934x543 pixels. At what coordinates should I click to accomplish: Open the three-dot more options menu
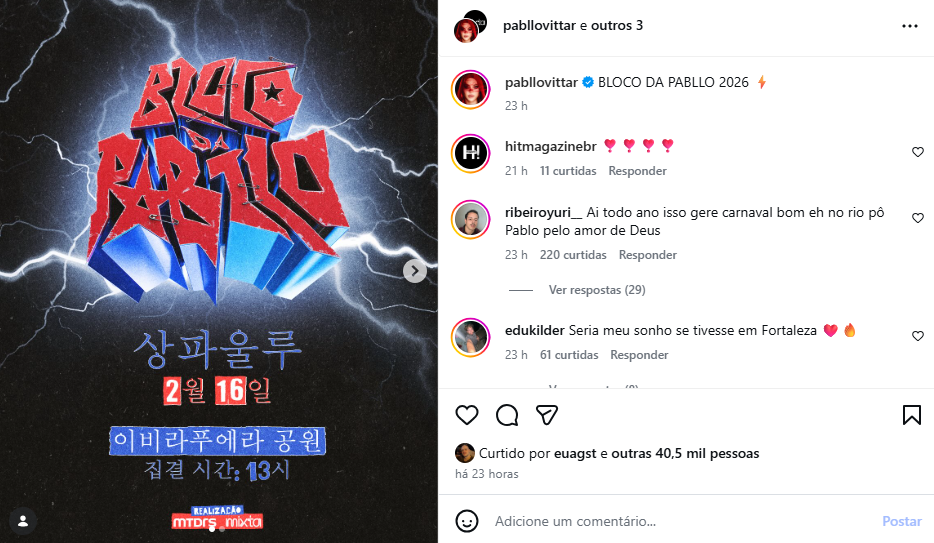(x=910, y=26)
